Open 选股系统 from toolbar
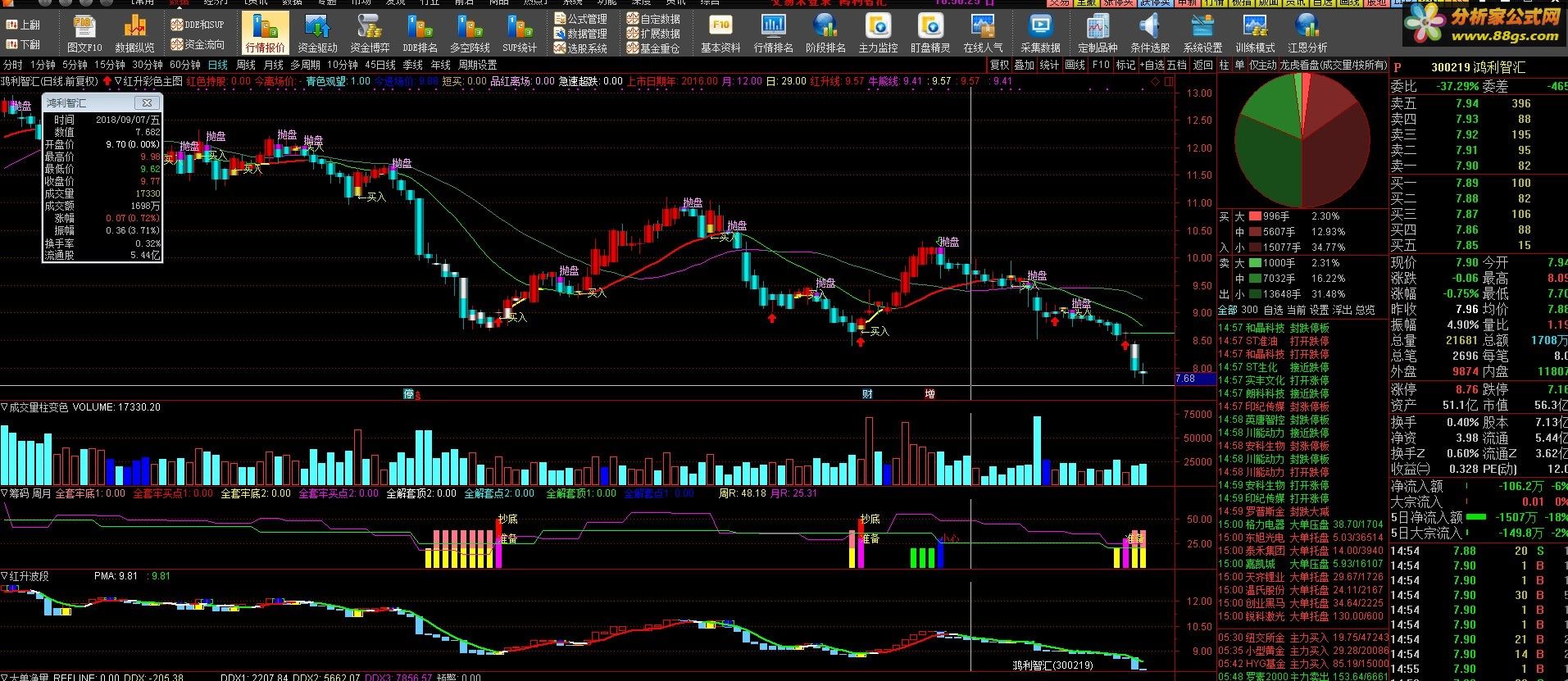The image size is (1568, 681). point(580,48)
